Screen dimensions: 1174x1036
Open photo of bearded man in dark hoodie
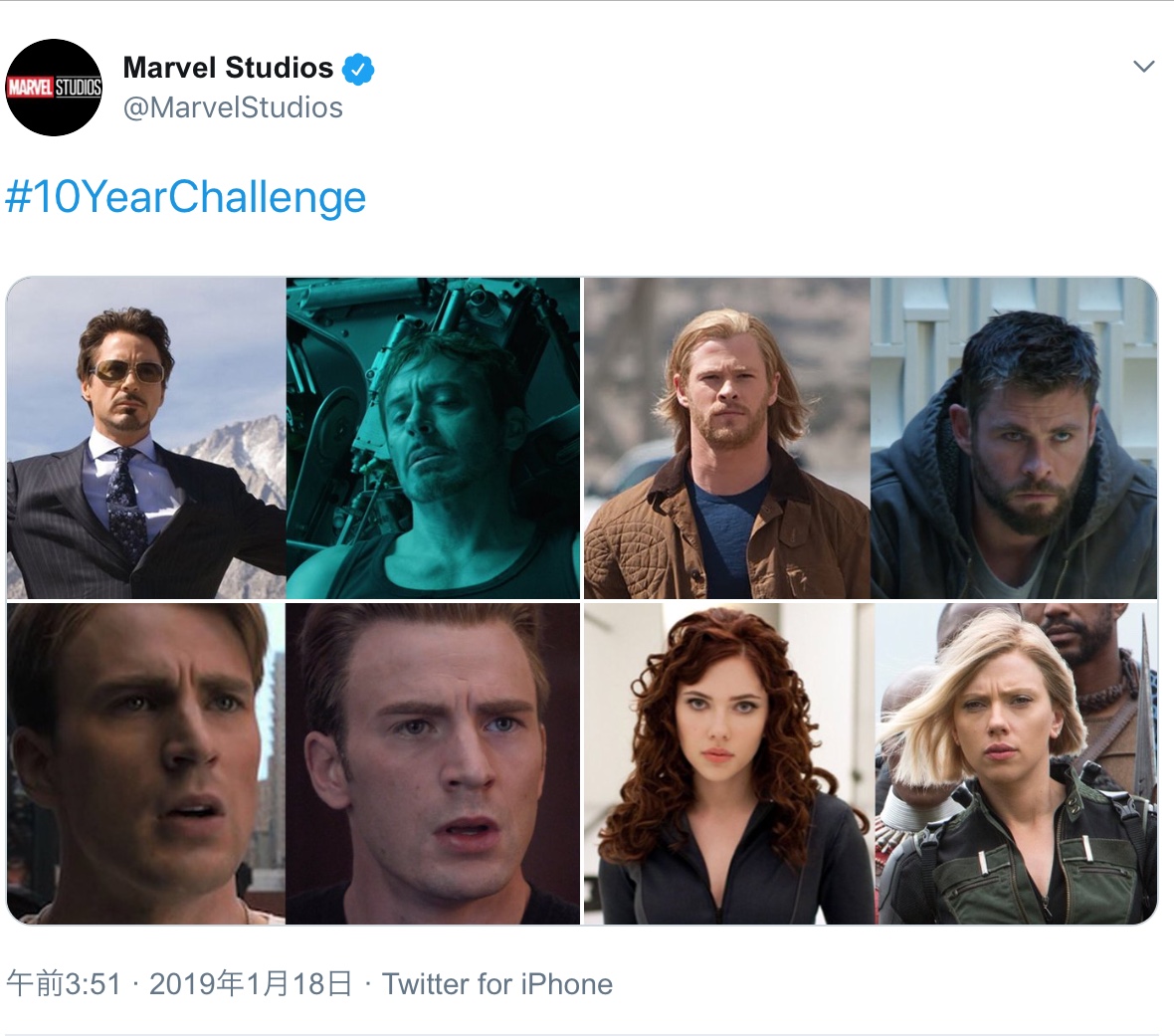[x=1015, y=438]
